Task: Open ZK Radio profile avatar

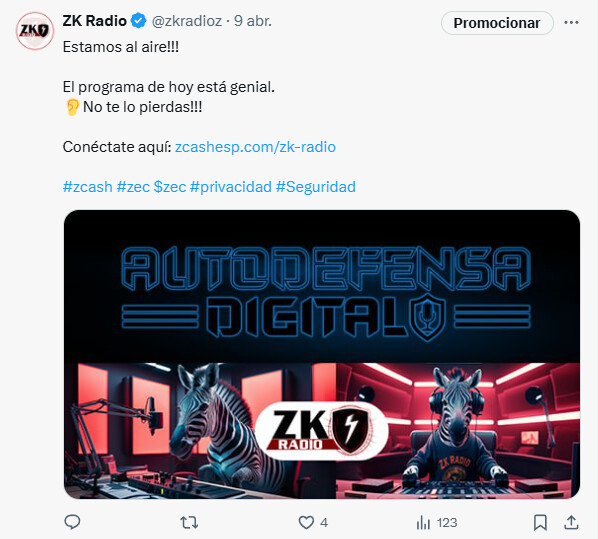Action: pyautogui.click(x=35, y=31)
